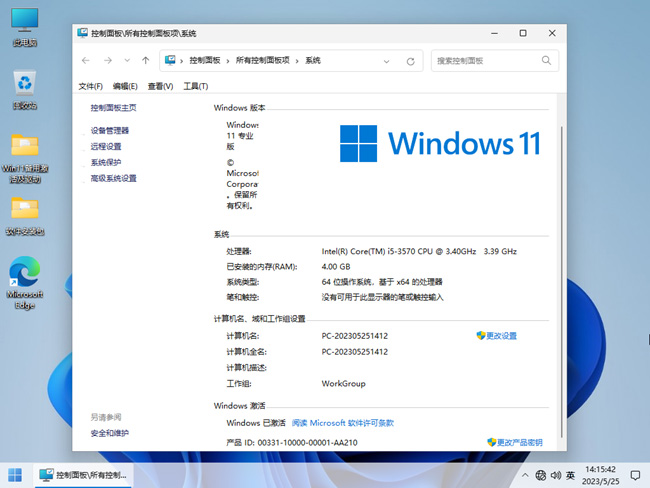The width and height of the screenshot is (650, 488).
Task: Open the 编辑(E) menu
Action: point(125,86)
